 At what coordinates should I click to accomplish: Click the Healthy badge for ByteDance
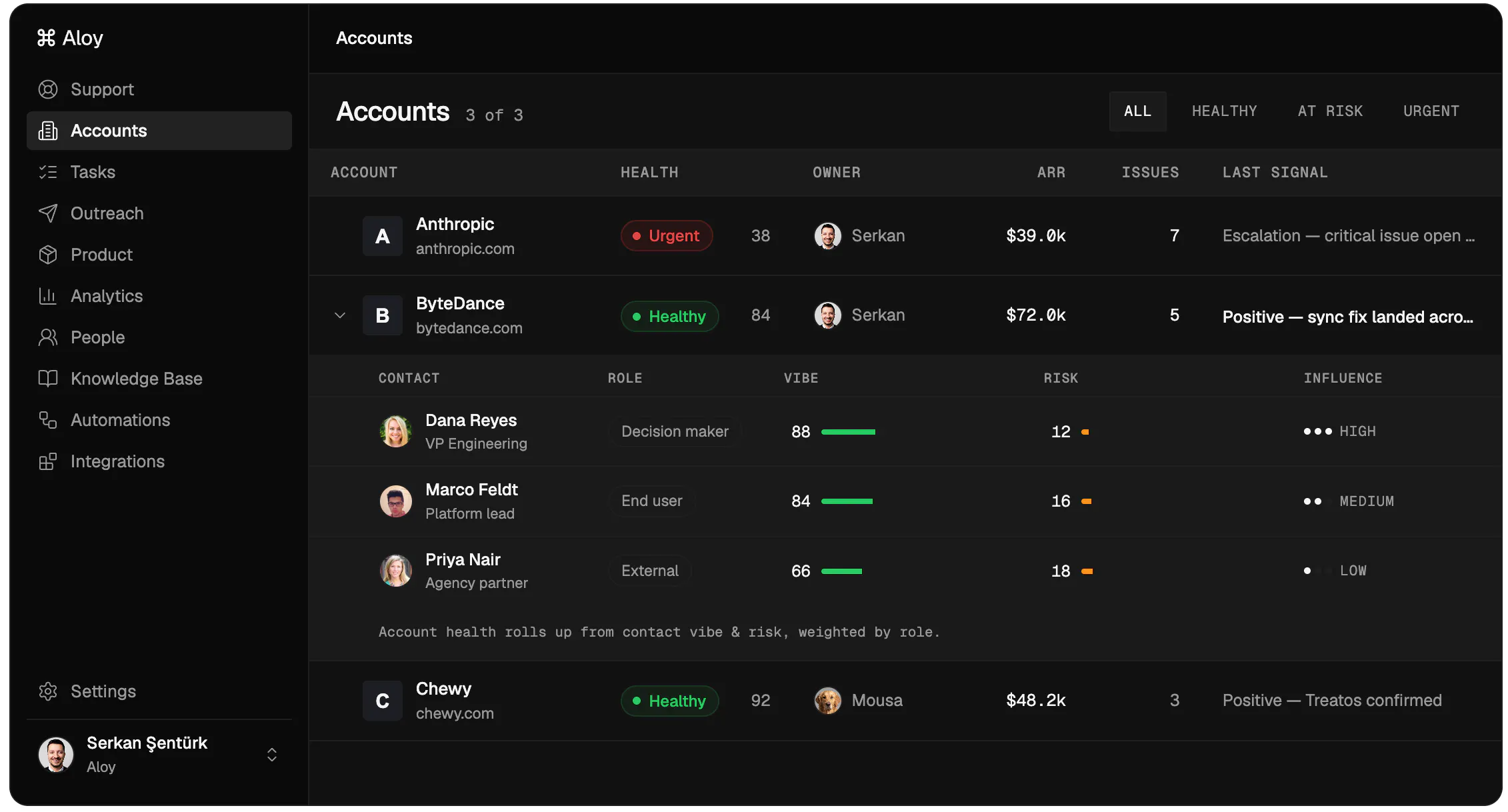click(670, 316)
